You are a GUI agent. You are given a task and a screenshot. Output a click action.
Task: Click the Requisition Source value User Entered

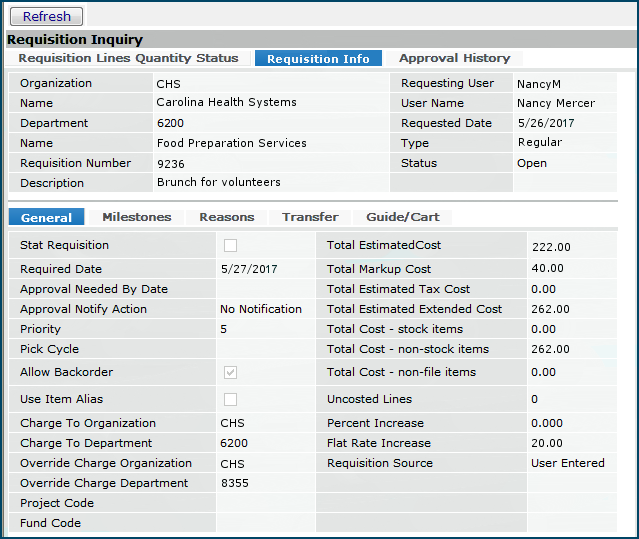pos(567,463)
